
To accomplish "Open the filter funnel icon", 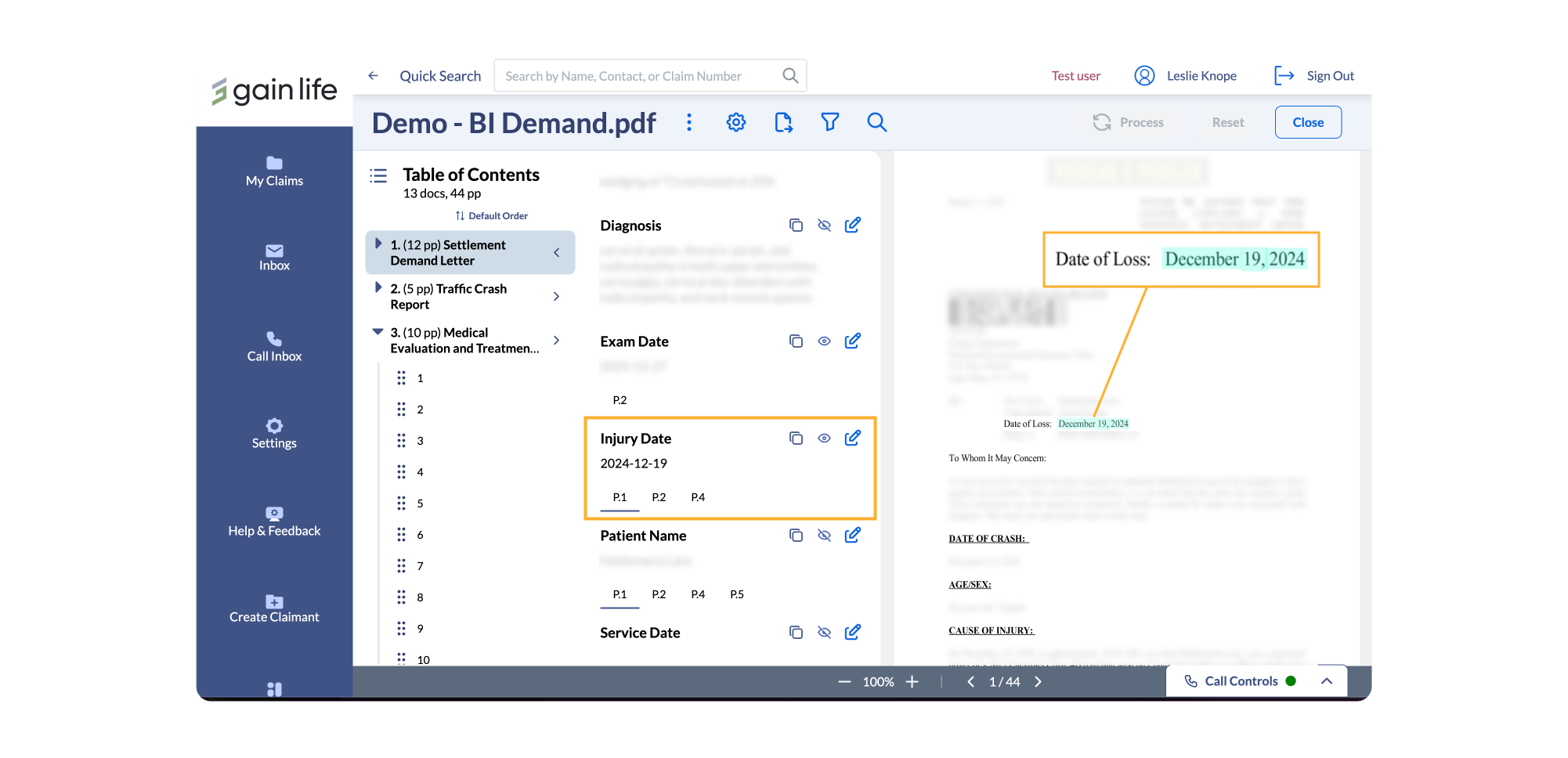I will coord(830,122).
